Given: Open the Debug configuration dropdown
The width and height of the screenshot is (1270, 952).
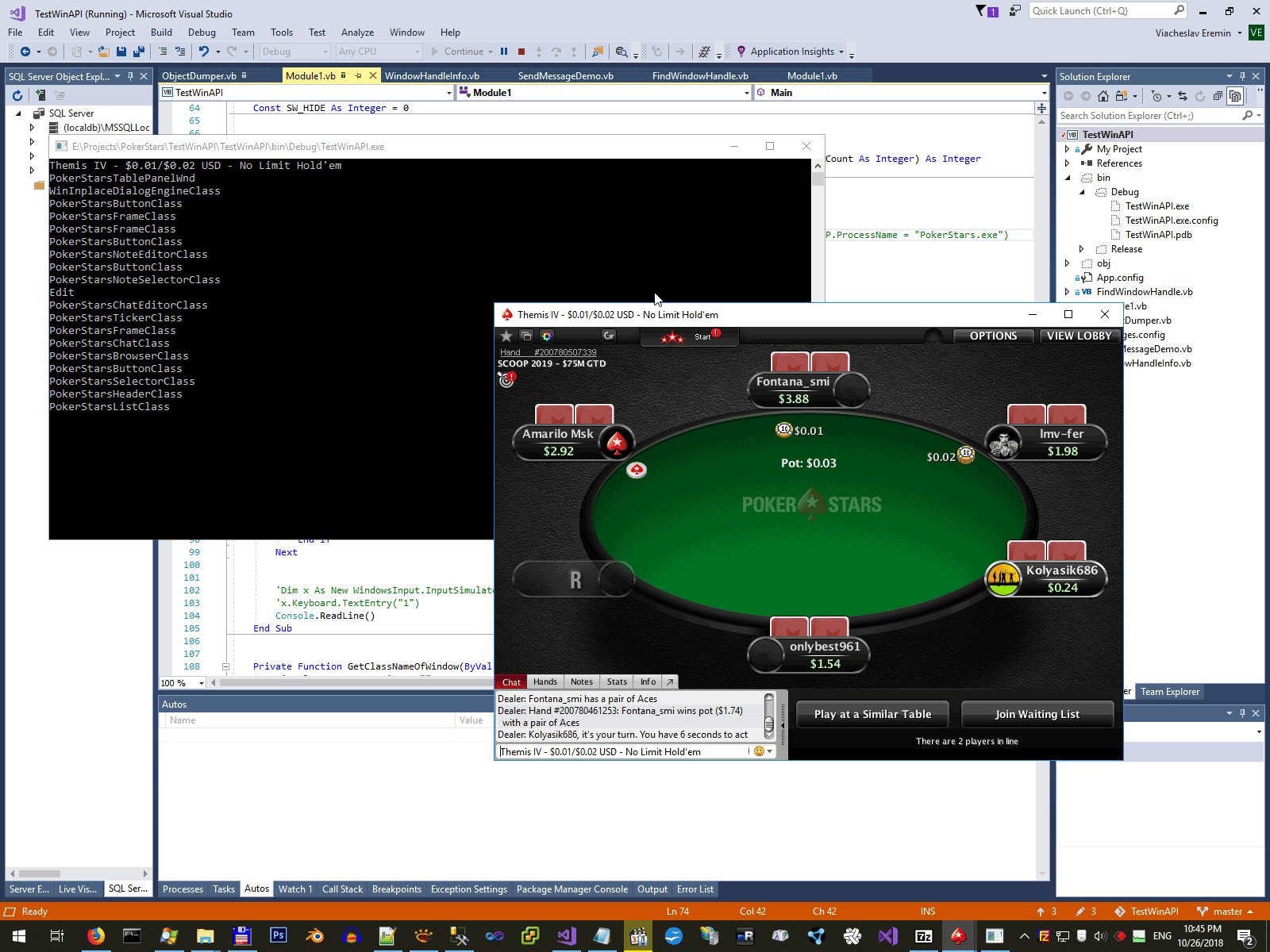Looking at the screenshot, I should [x=294, y=52].
